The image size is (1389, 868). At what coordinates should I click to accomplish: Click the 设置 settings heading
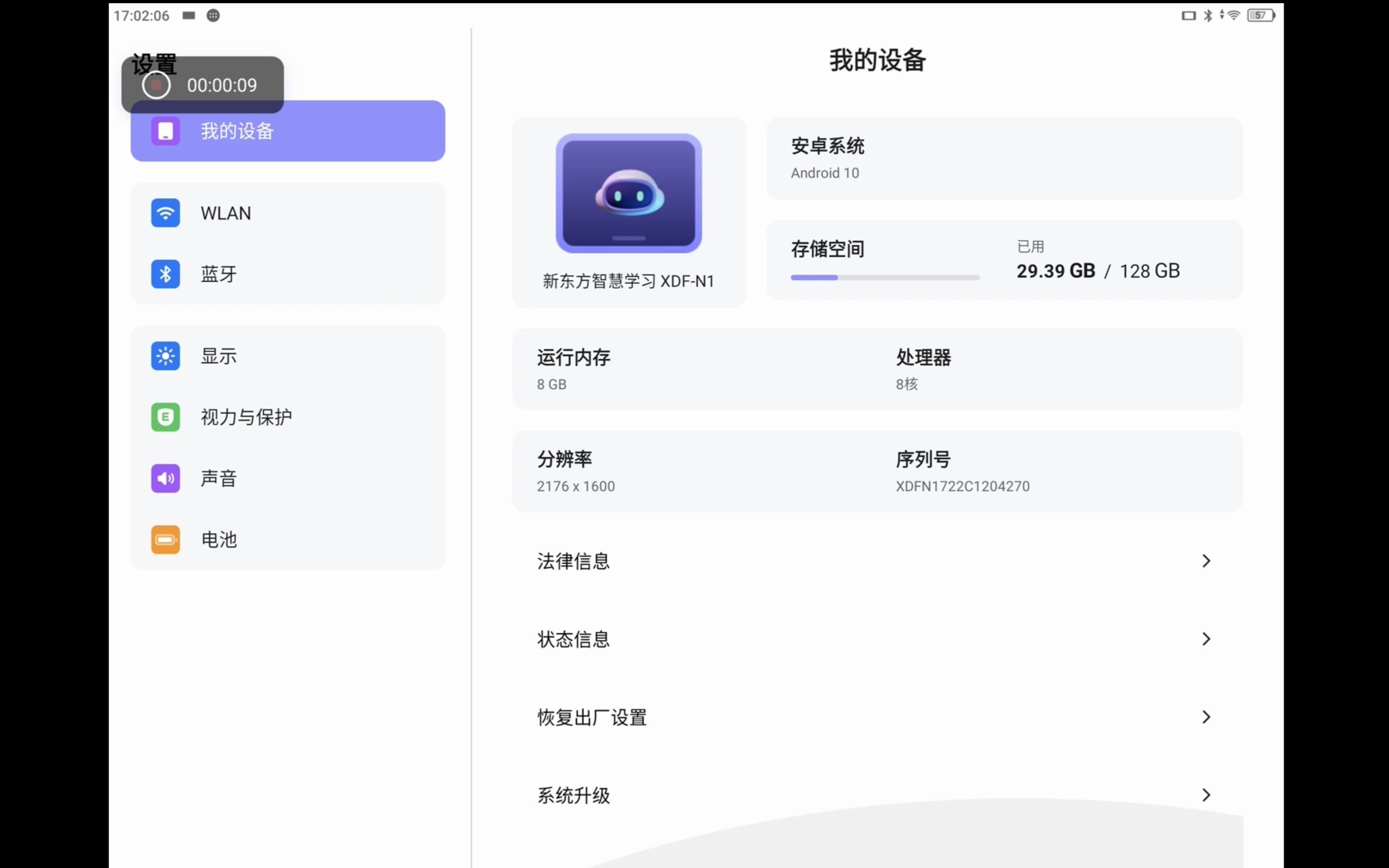pos(154,64)
